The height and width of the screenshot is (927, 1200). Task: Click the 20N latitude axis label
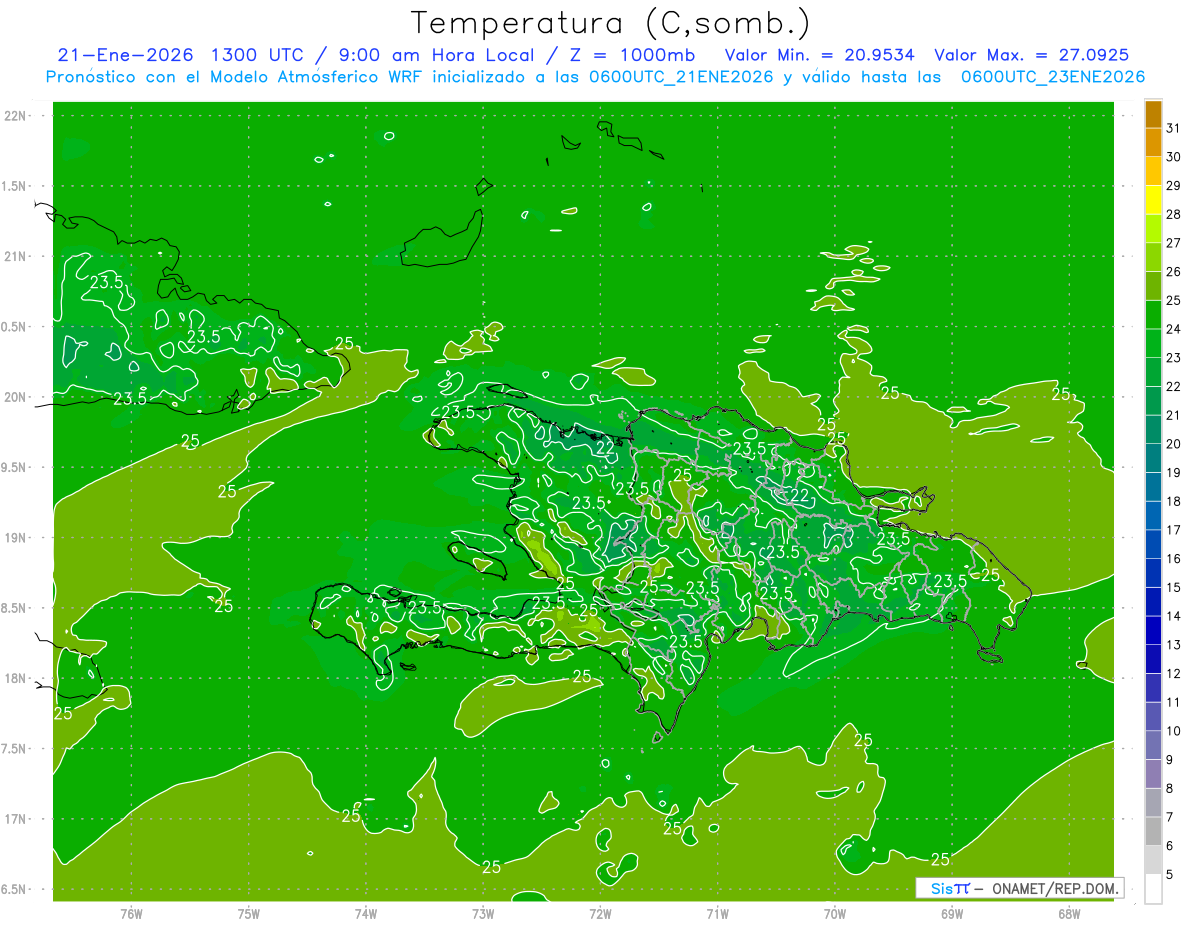coord(15,397)
